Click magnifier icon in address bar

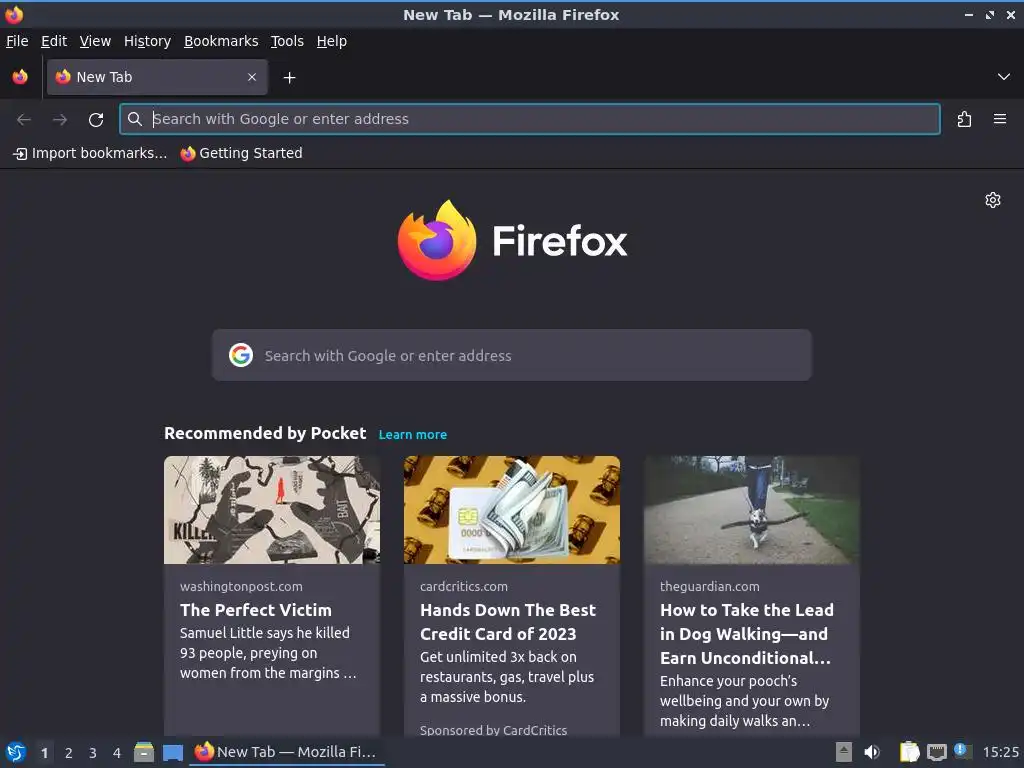pos(135,119)
